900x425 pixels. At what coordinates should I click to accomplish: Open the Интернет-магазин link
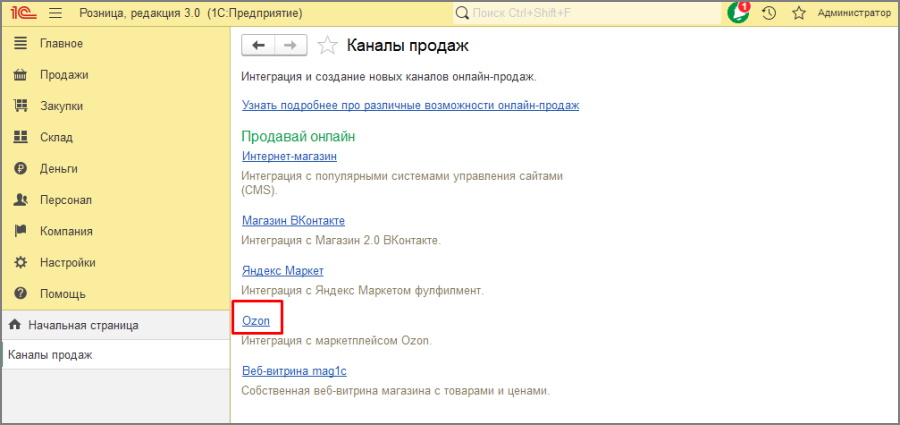289,156
